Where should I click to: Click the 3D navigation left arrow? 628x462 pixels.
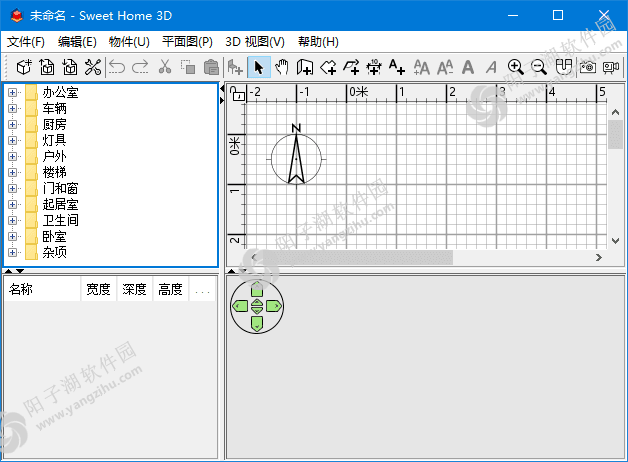pyautogui.click(x=240, y=306)
